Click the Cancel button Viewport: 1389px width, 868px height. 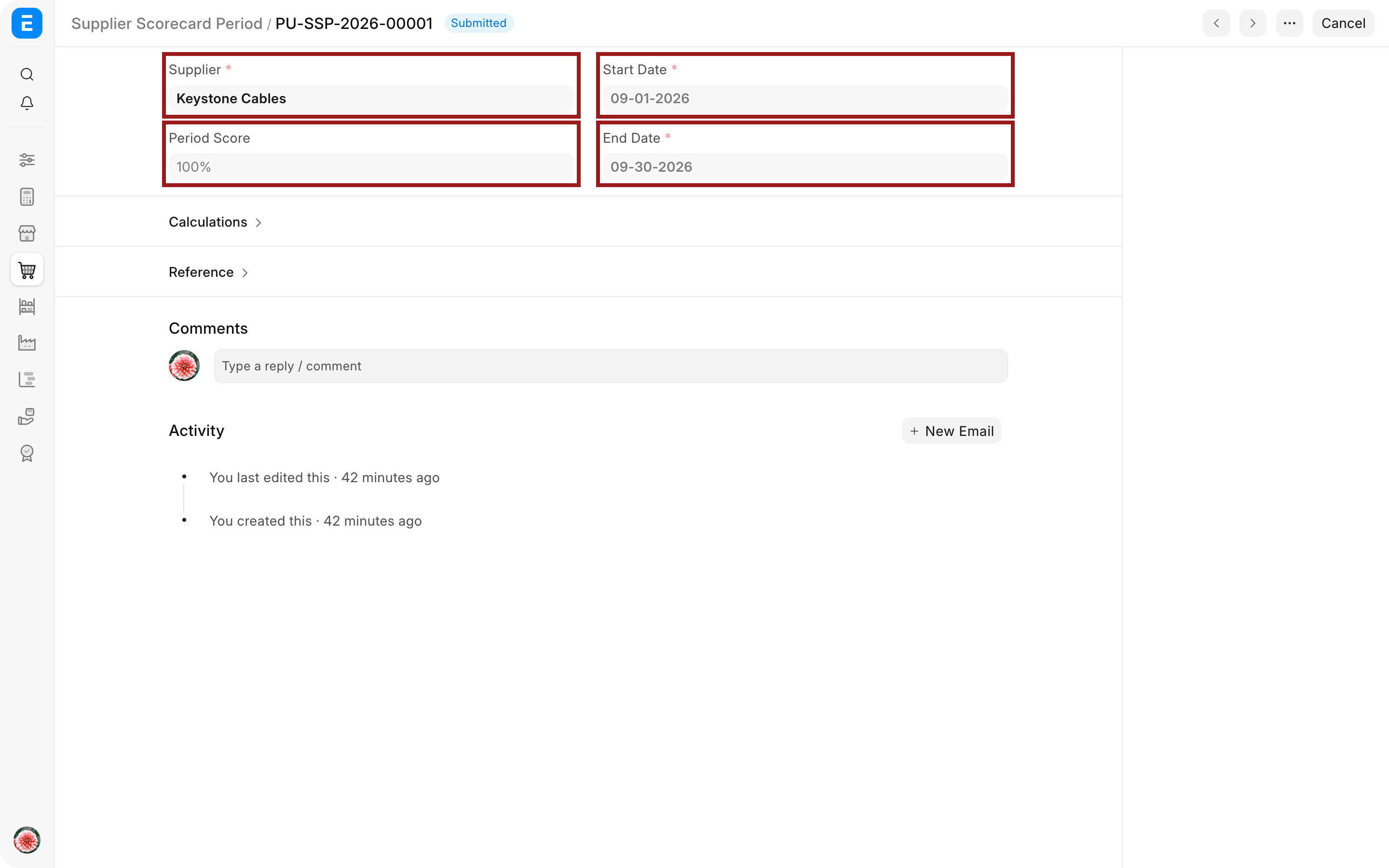[x=1343, y=23]
